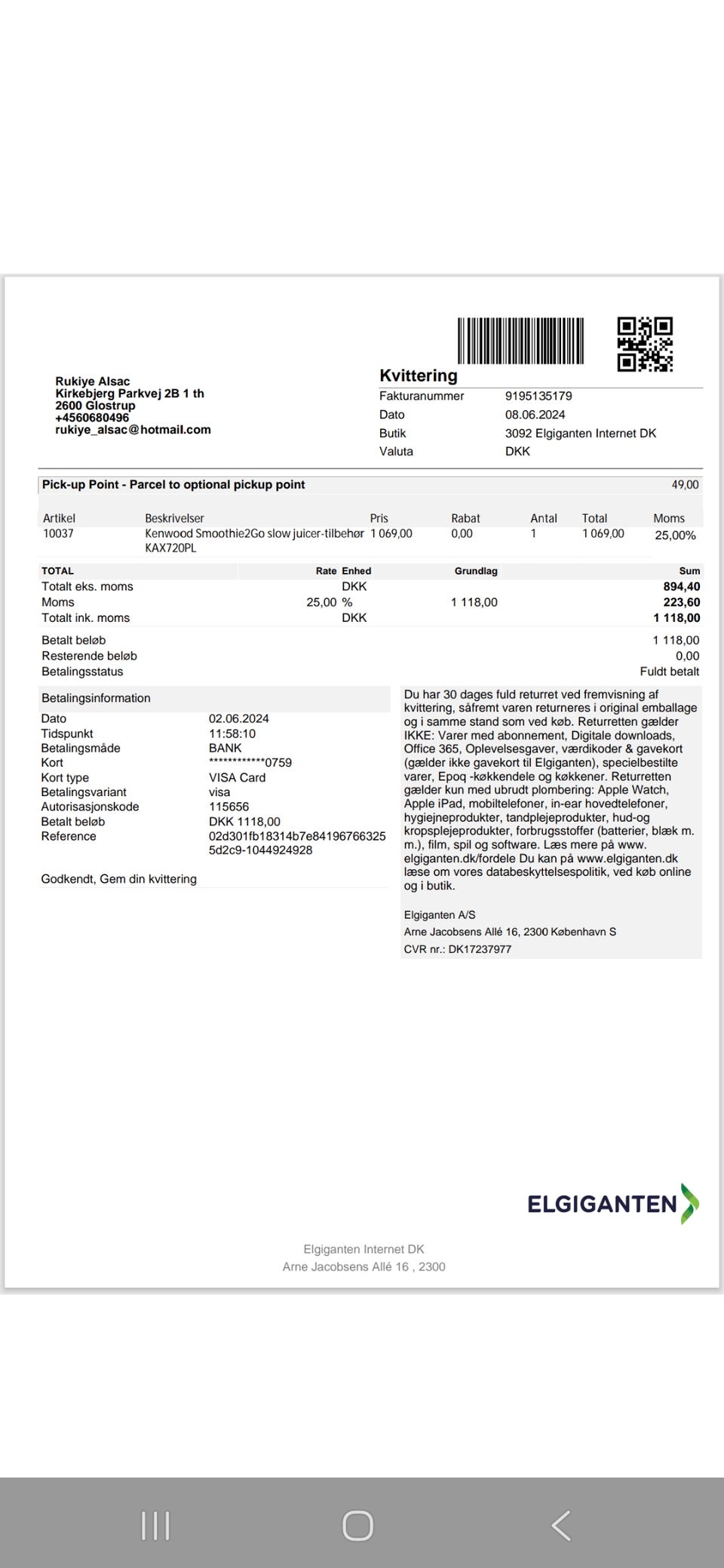
Task: Select Totalt eks. moms sum 894,40
Action: point(682,586)
